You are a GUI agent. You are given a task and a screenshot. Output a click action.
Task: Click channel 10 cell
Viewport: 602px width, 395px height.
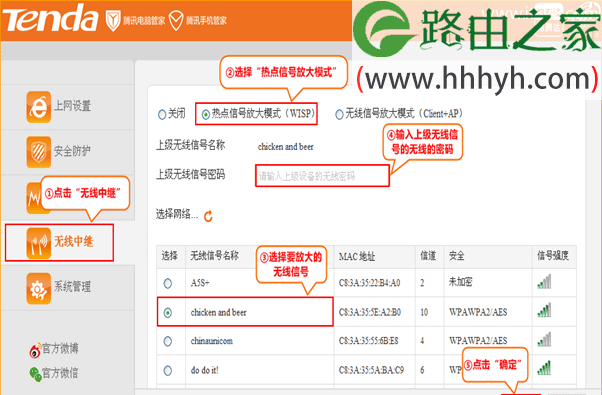(x=424, y=312)
